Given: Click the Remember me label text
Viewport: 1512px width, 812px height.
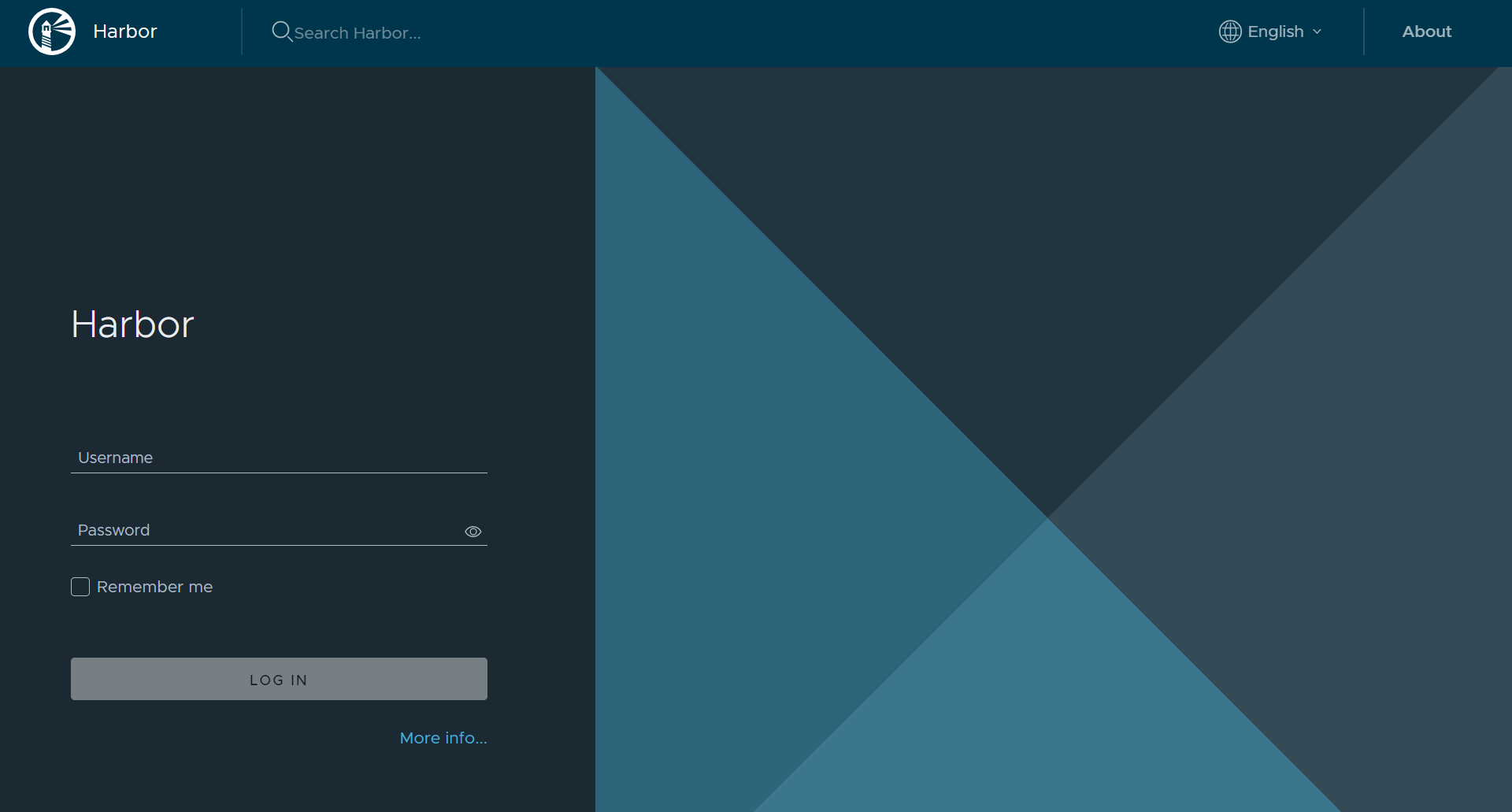Looking at the screenshot, I should 154,587.
